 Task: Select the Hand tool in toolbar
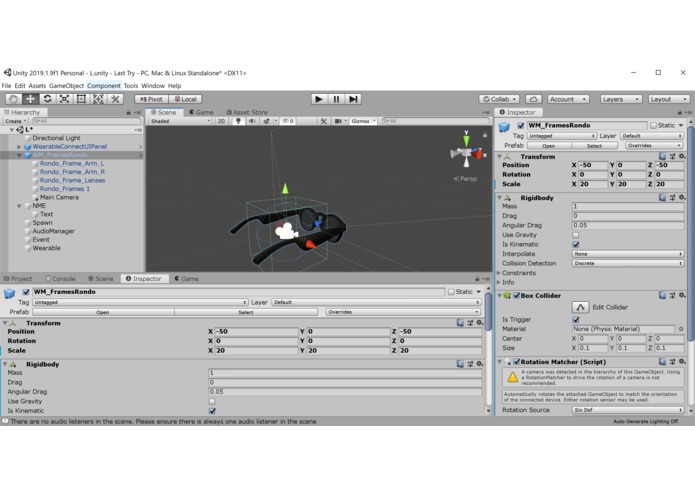click(x=13, y=99)
